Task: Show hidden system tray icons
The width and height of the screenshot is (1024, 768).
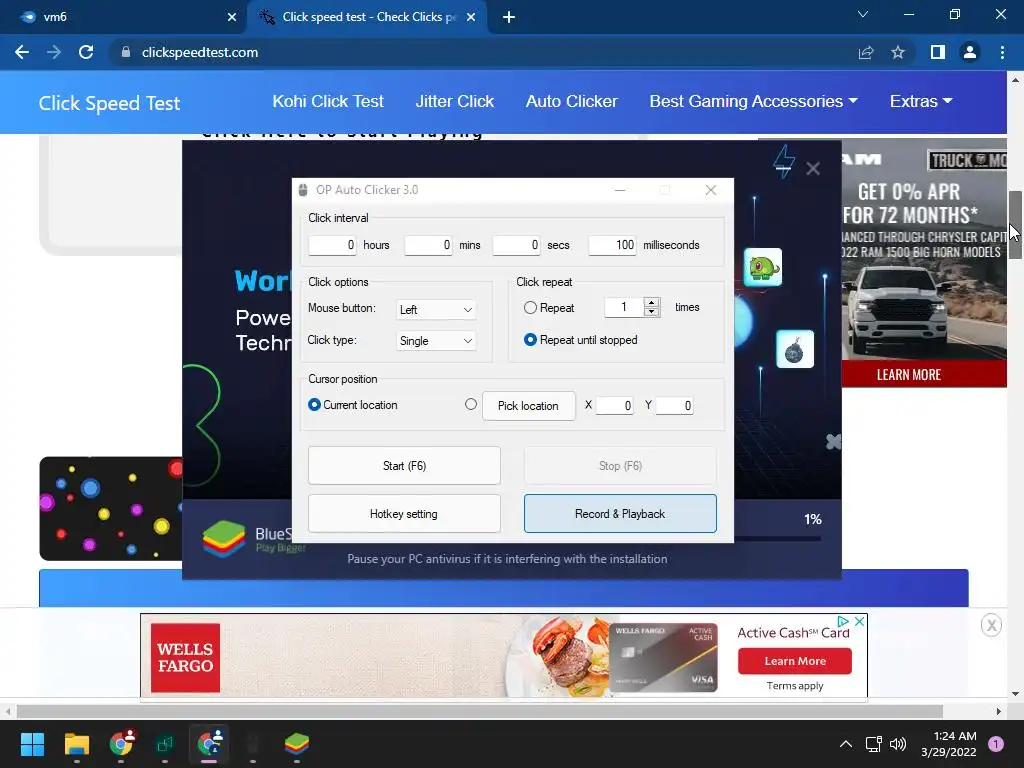Action: click(x=846, y=744)
